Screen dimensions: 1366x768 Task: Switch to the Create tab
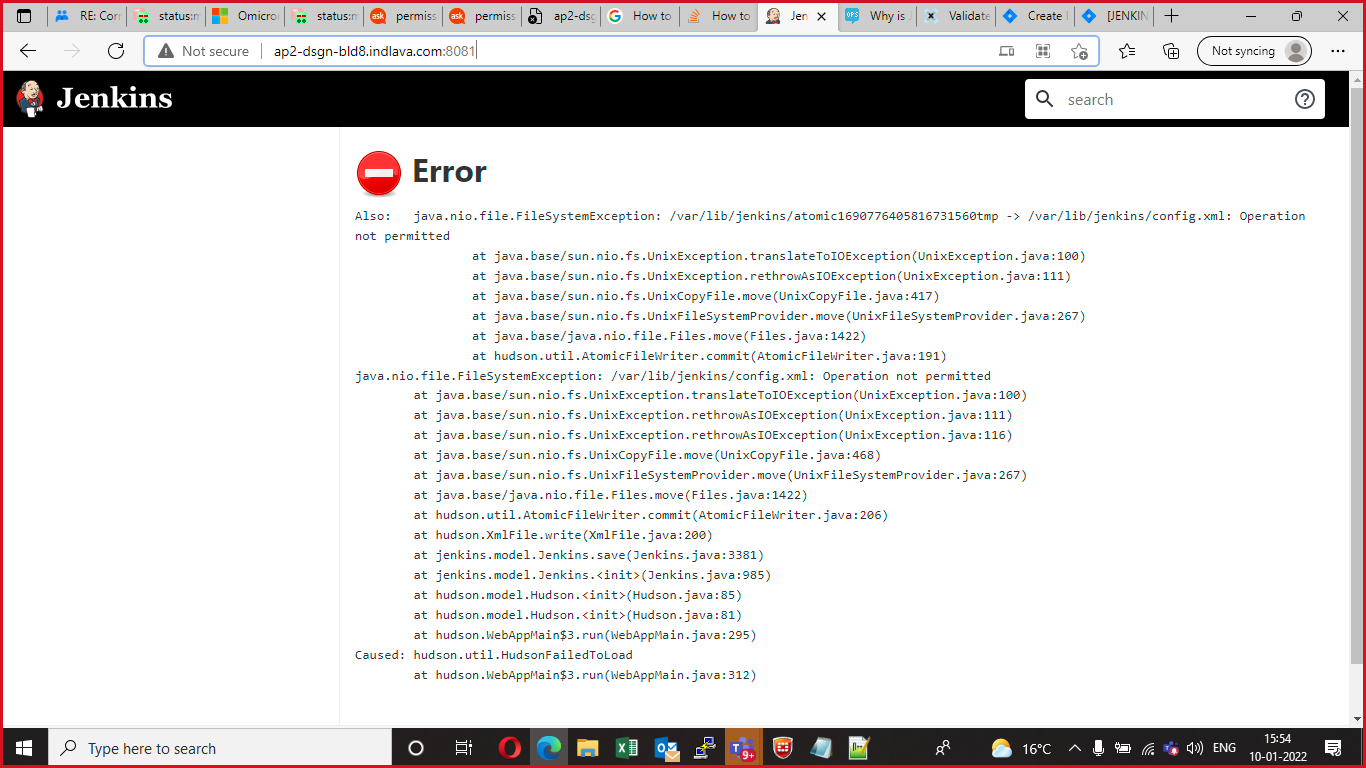pyautogui.click(x=1036, y=16)
